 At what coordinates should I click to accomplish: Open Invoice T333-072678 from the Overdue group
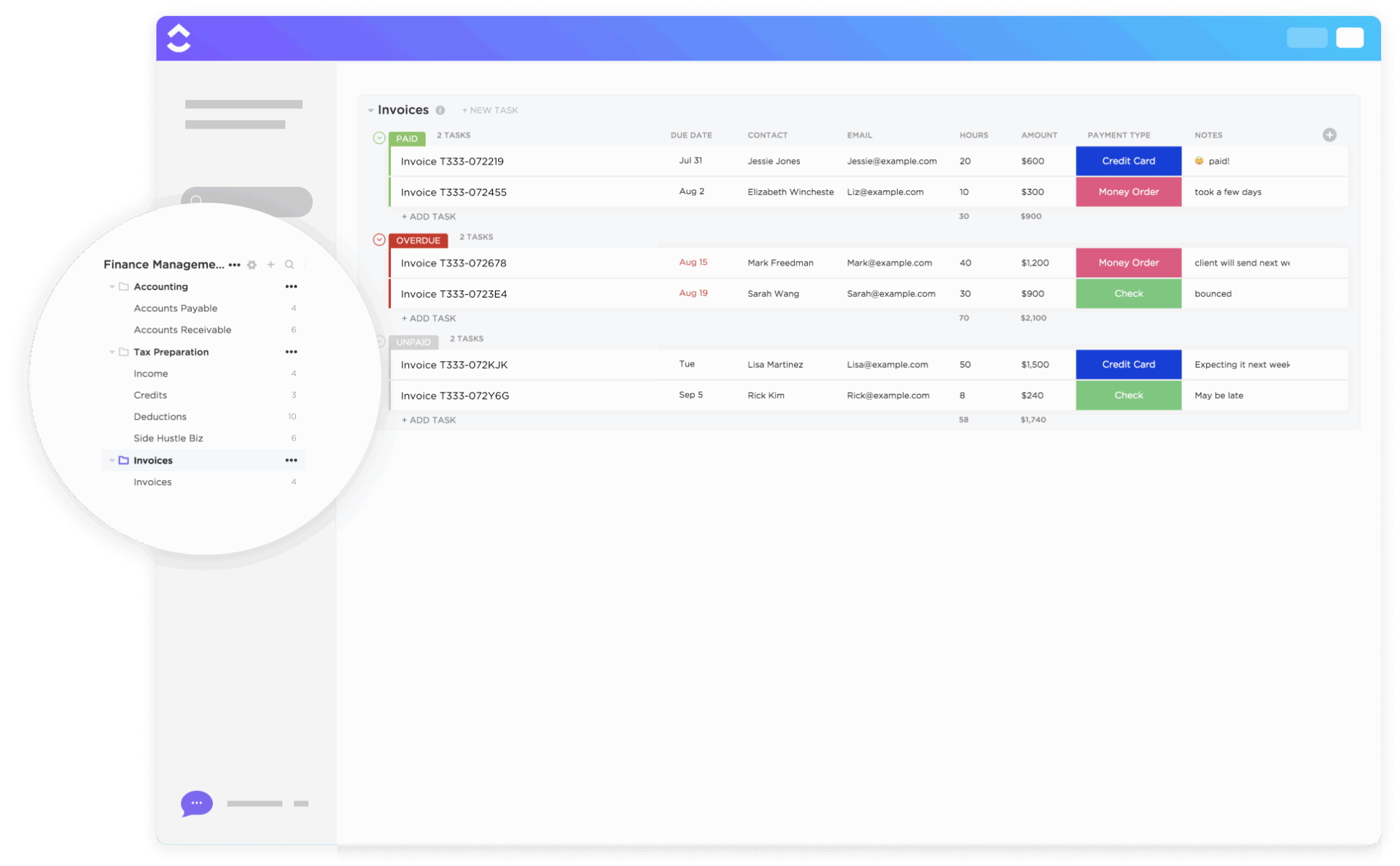pos(453,263)
